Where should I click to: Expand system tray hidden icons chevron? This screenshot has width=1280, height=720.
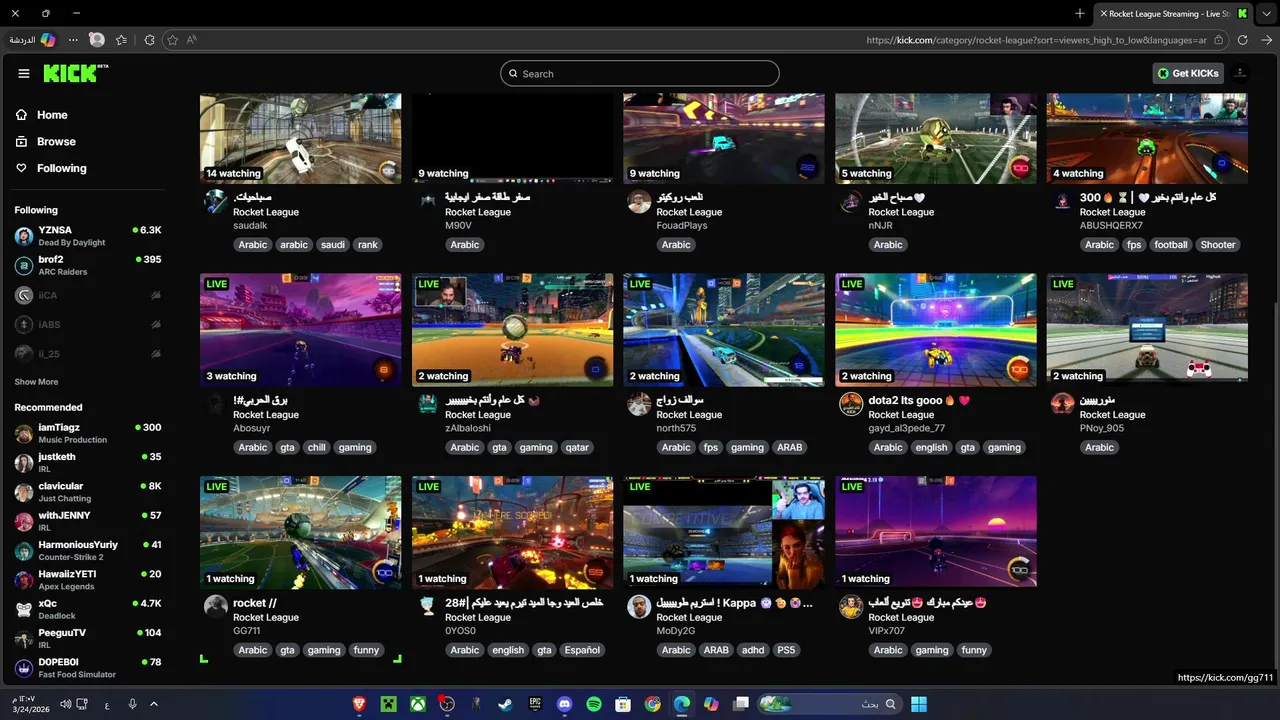pyautogui.click(x=154, y=704)
